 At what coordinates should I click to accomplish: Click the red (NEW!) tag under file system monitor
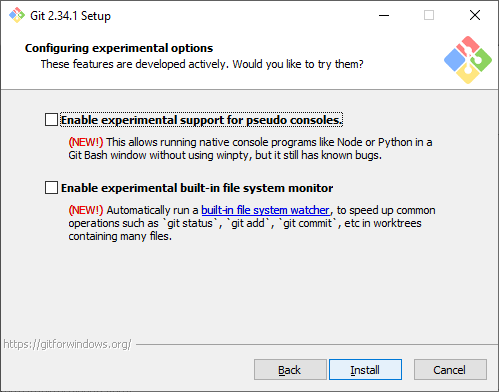click(86, 210)
